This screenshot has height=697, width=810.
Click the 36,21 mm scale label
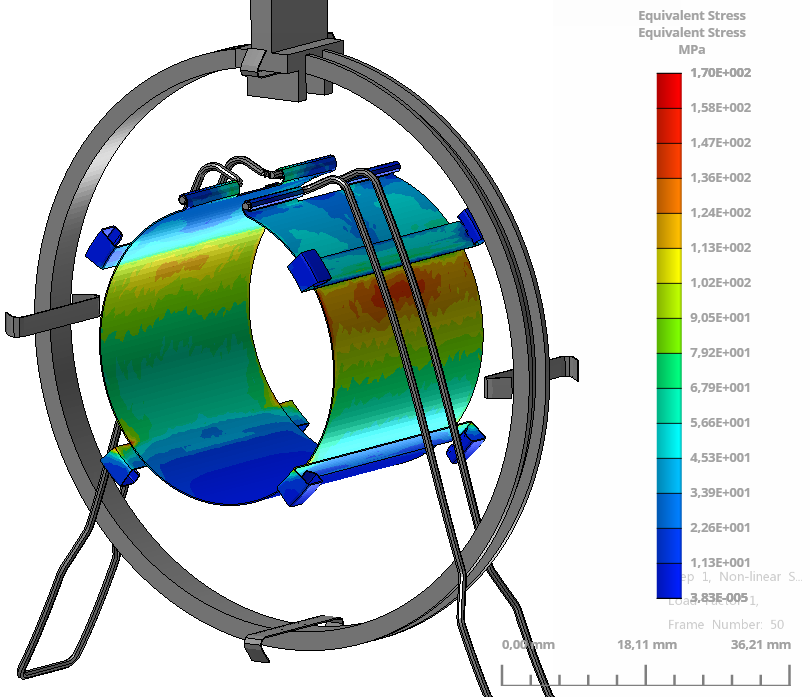(x=762, y=645)
